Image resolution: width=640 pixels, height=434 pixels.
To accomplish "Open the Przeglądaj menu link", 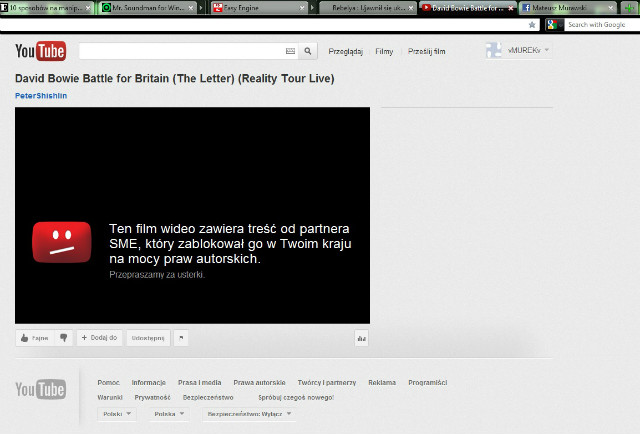I will [346, 51].
